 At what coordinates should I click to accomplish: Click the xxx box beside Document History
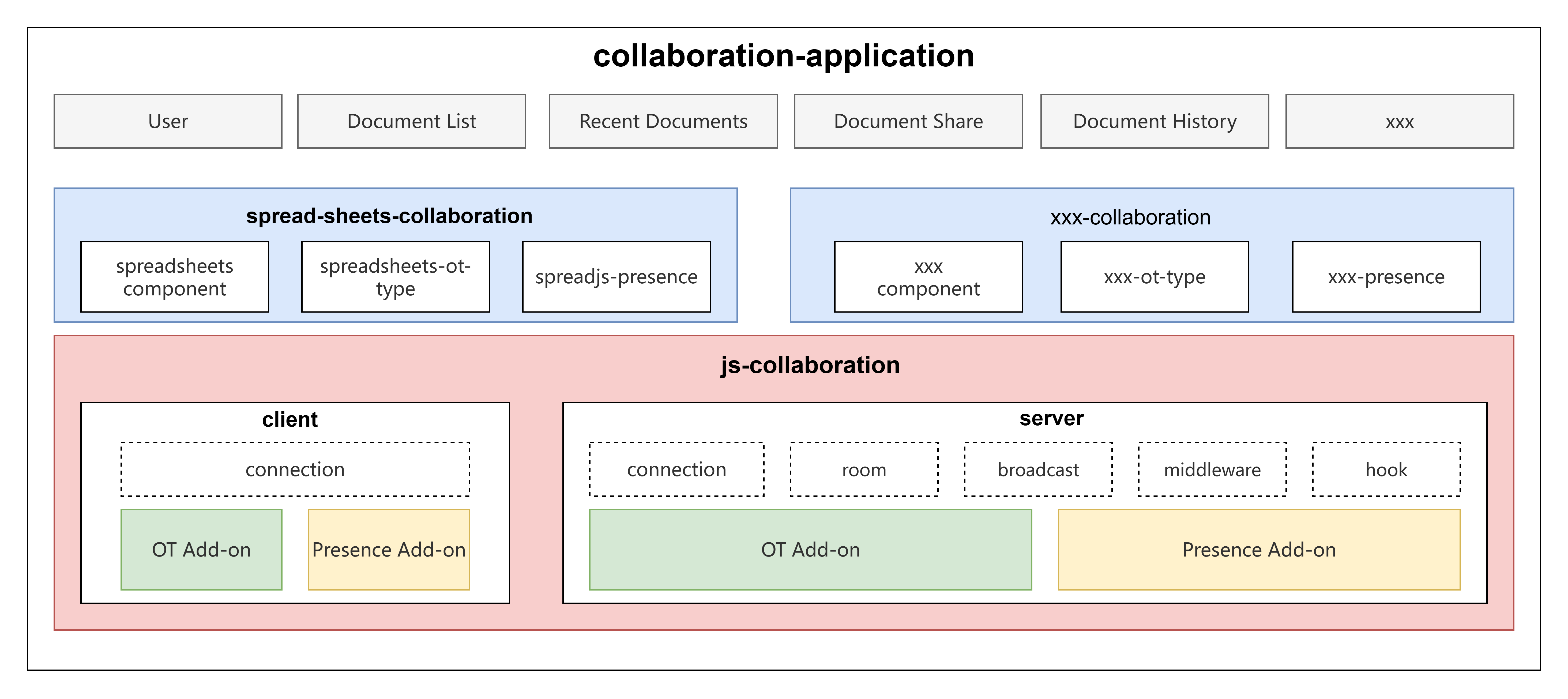[1400, 121]
